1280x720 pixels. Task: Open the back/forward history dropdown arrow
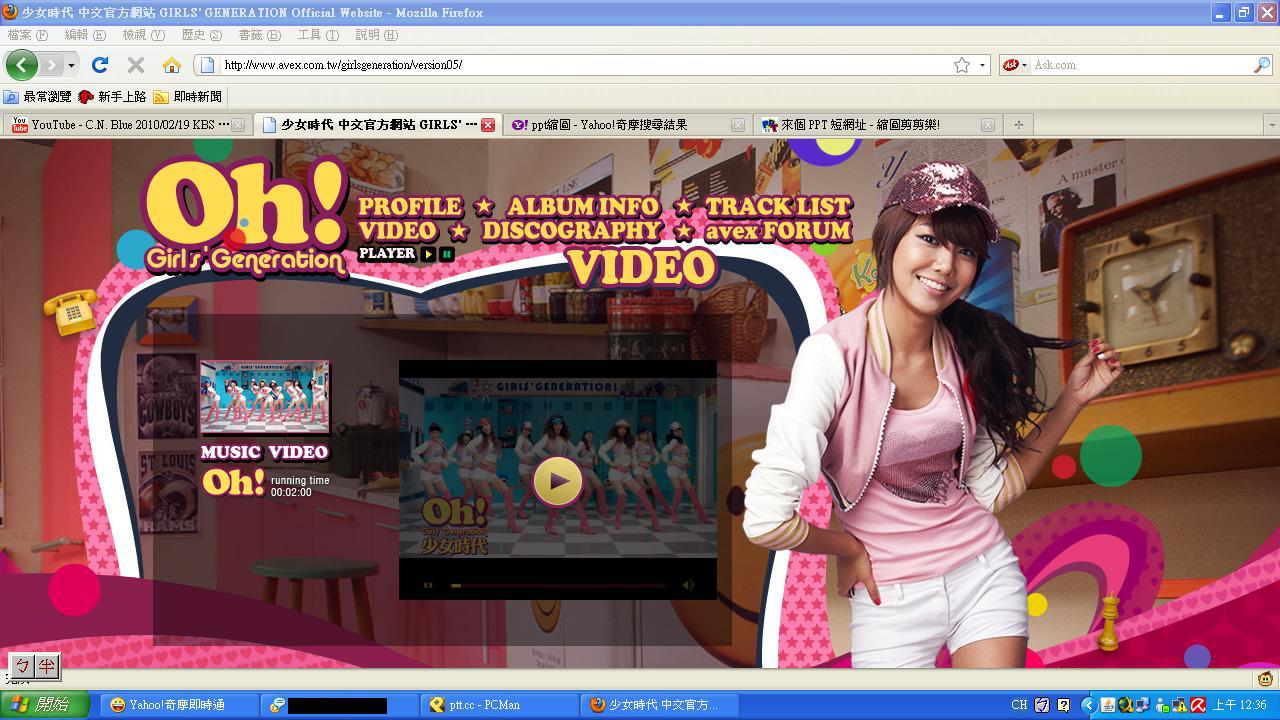pyautogui.click(x=71, y=65)
